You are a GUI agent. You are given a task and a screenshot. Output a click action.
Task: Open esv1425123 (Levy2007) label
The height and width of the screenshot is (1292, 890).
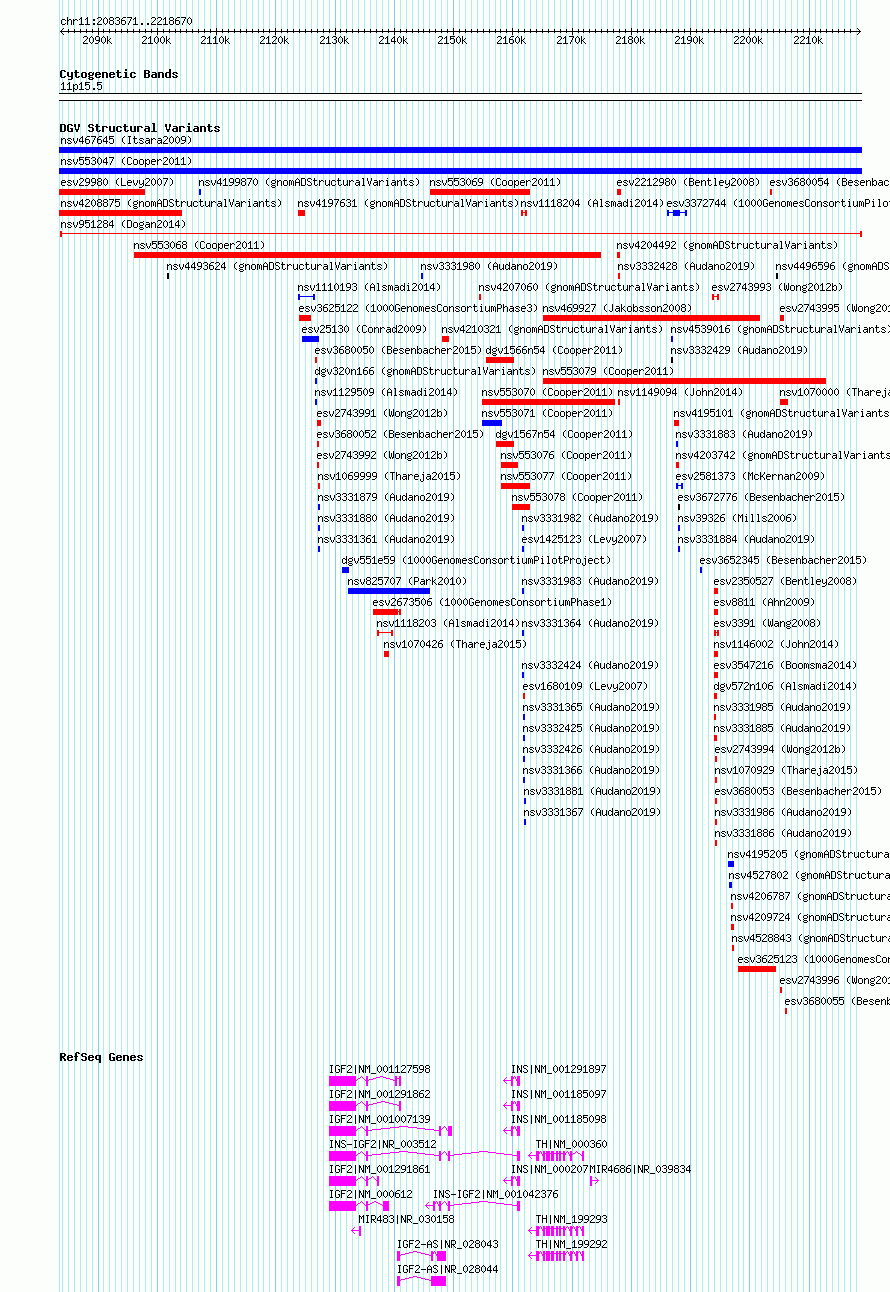coord(584,539)
